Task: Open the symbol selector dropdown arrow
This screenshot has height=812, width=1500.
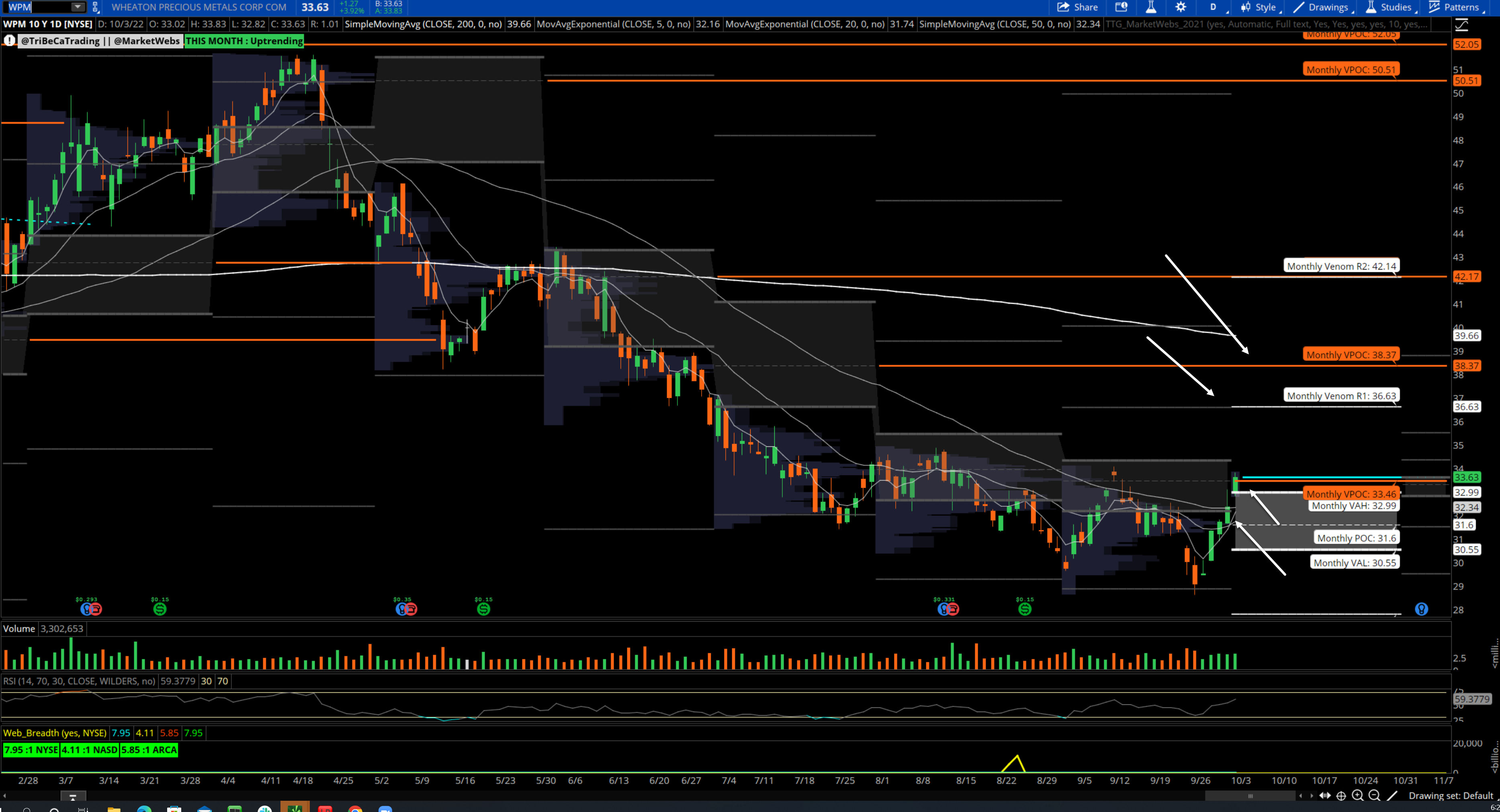Action: point(78,7)
